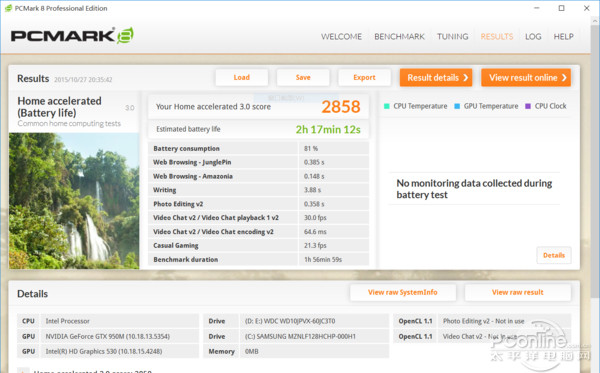600x373 pixels.
Task: Select Web Browsing - Amazonia row
Action: point(258,176)
